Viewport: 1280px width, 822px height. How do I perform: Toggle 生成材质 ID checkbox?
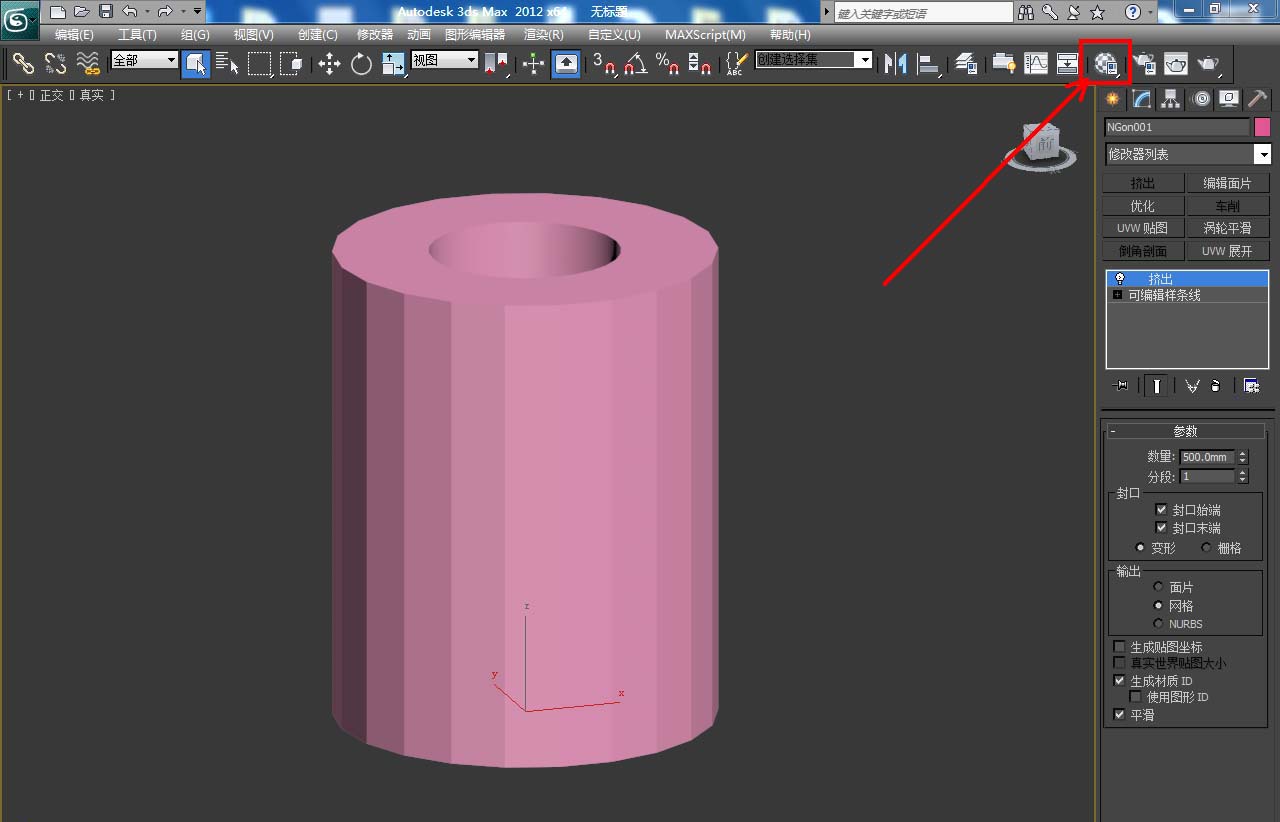tap(1120, 681)
